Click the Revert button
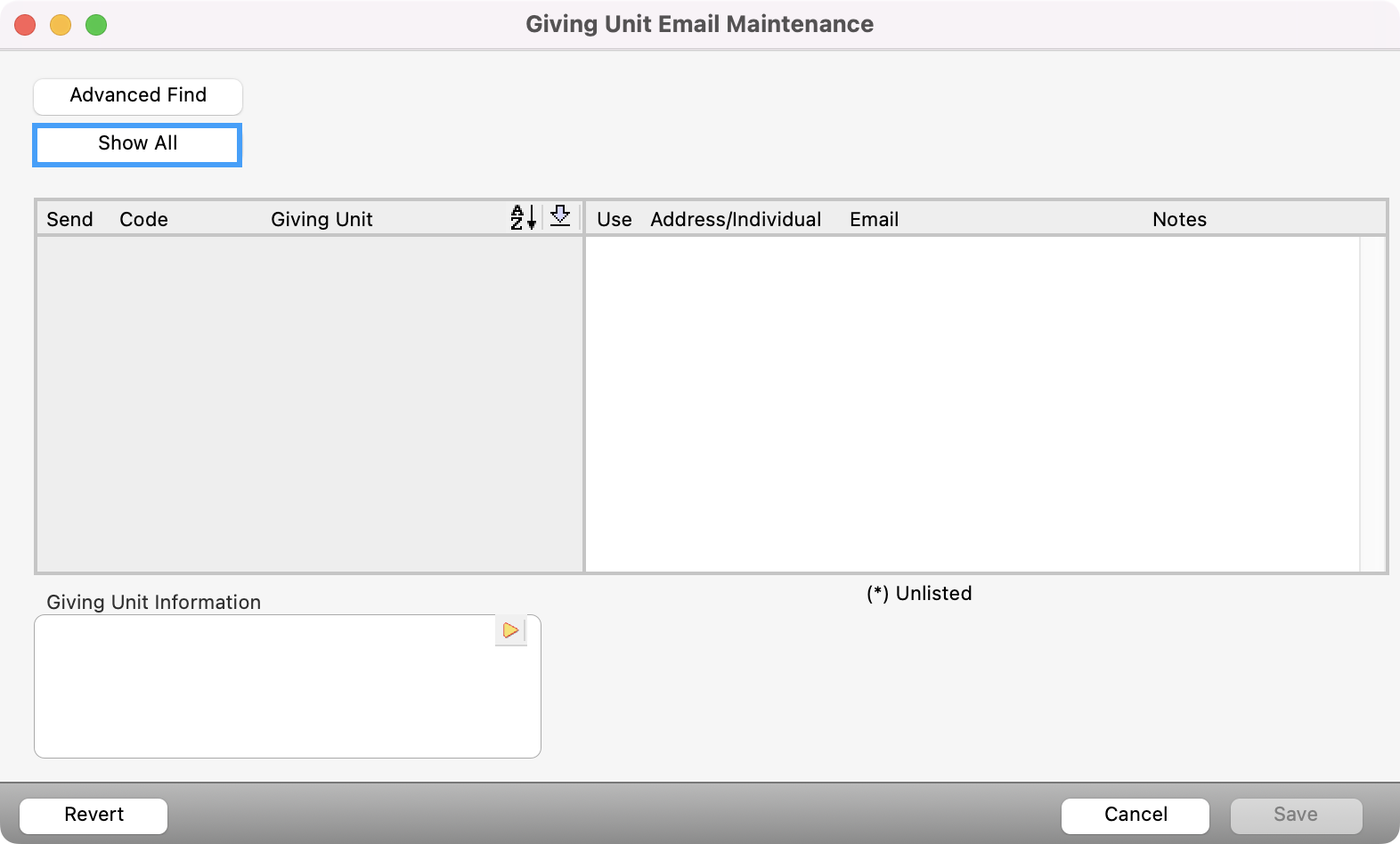 click(x=94, y=815)
